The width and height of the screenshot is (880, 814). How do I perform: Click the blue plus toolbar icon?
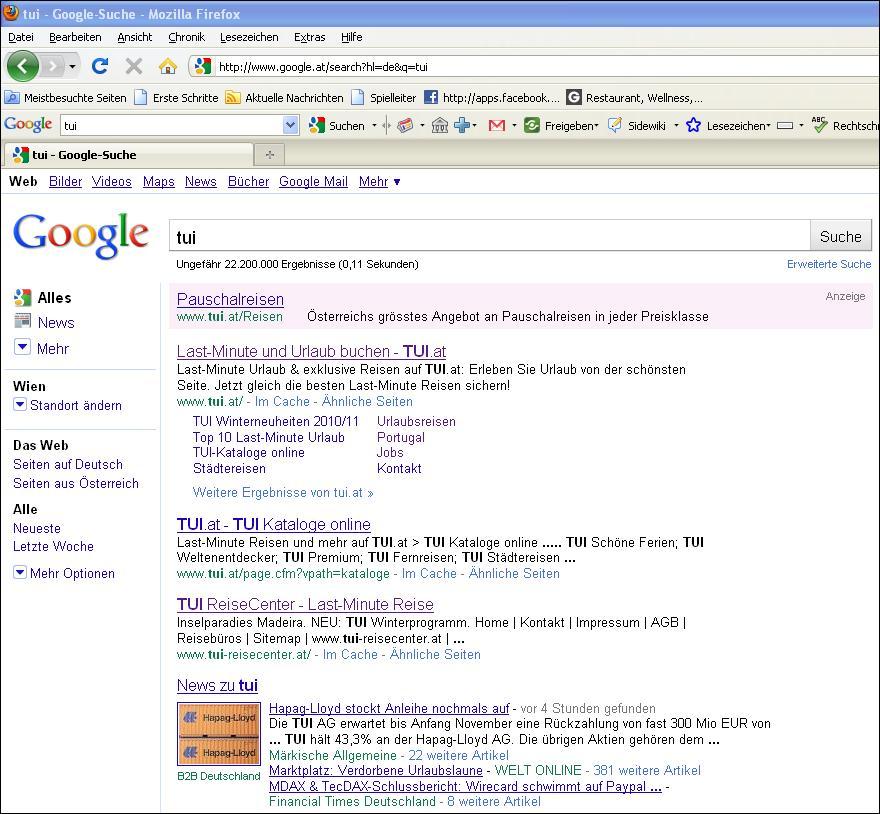462,126
